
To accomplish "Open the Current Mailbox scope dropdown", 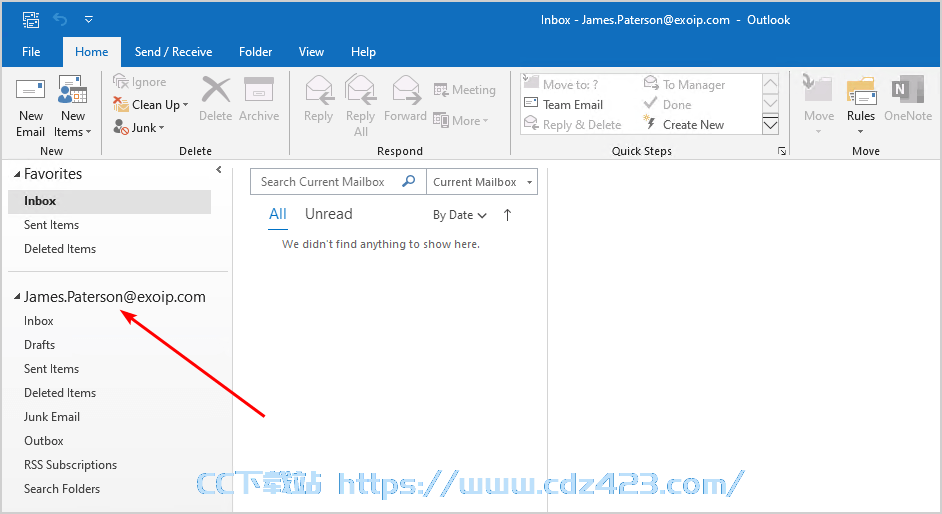I will 482,181.
